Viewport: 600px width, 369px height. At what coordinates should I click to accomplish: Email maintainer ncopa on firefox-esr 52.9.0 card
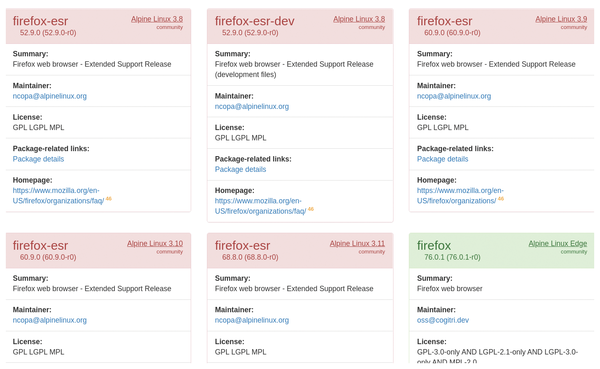coord(50,96)
